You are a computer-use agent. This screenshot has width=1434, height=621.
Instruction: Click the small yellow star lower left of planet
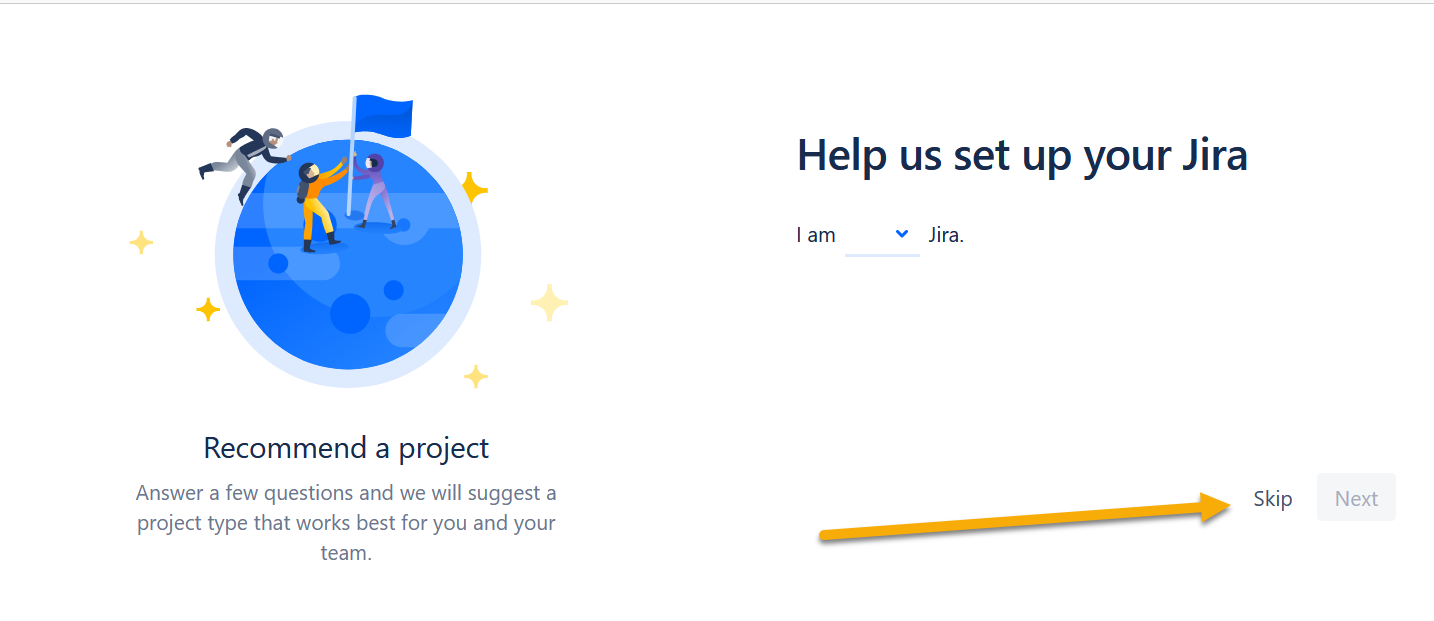point(208,310)
